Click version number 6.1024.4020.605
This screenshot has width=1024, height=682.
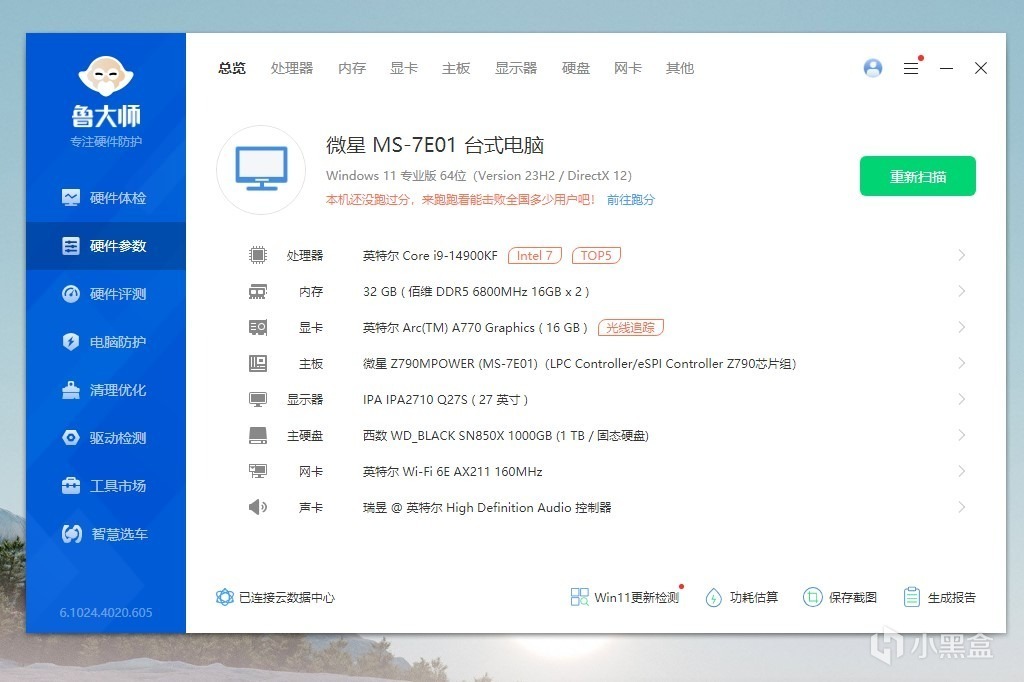pos(106,612)
